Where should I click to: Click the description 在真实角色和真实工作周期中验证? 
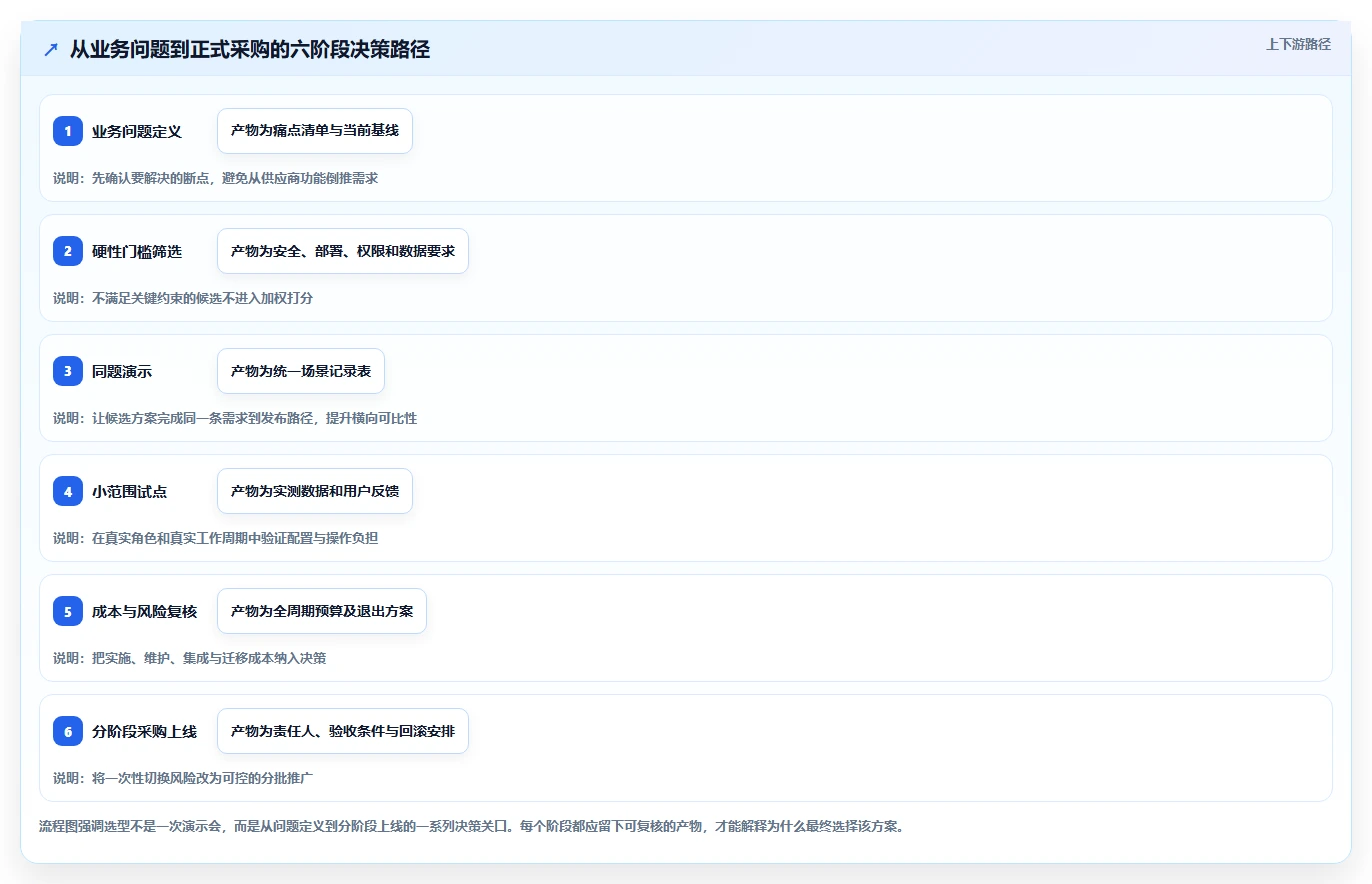(215, 538)
